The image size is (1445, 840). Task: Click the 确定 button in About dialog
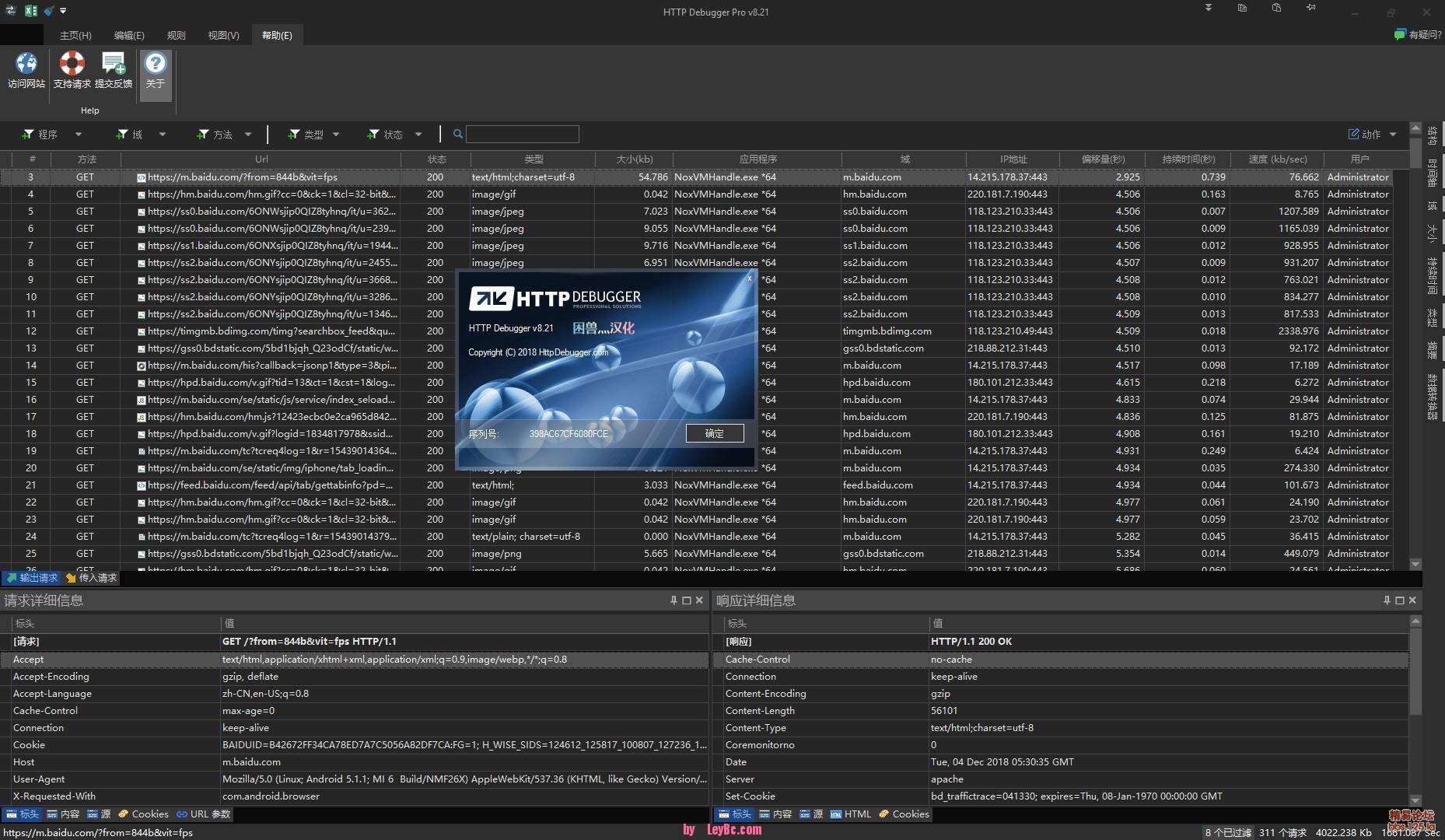[715, 433]
